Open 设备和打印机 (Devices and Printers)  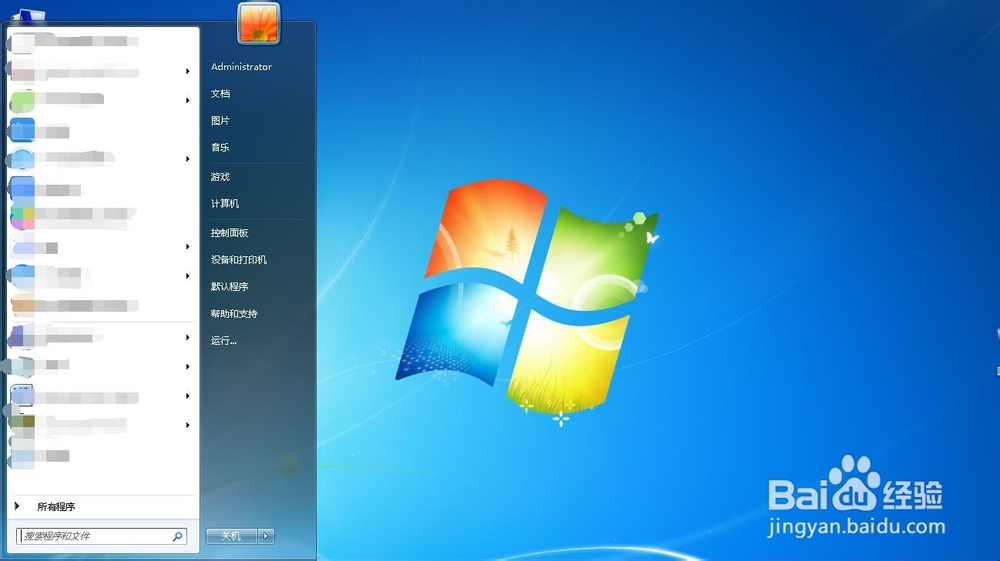coord(239,259)
